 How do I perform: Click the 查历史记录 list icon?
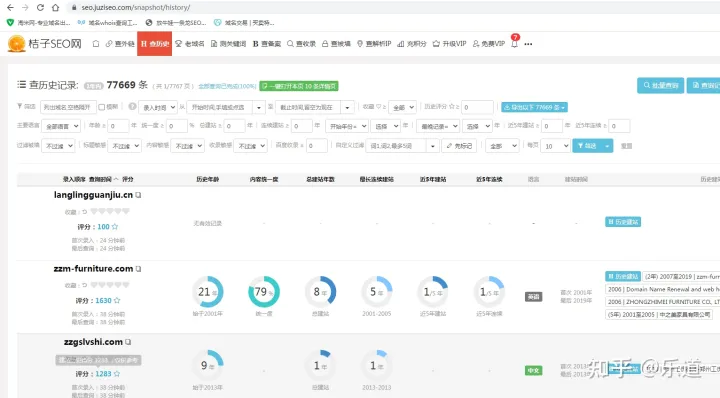21,85
